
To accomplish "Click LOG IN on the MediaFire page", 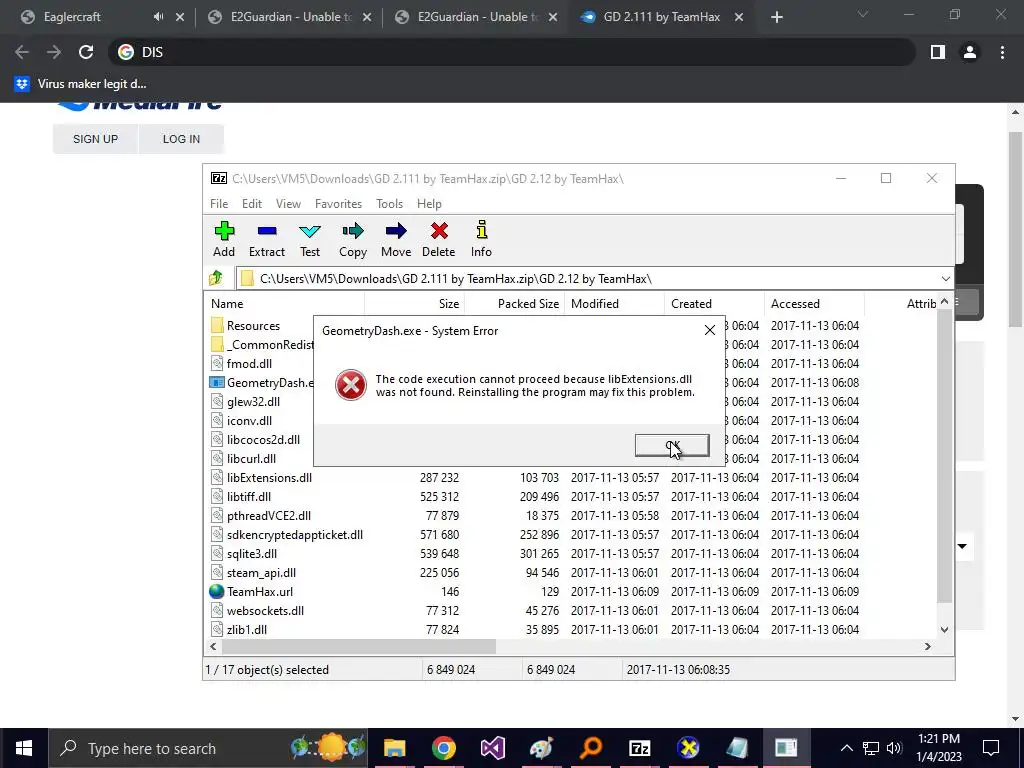I will (182, 139).
